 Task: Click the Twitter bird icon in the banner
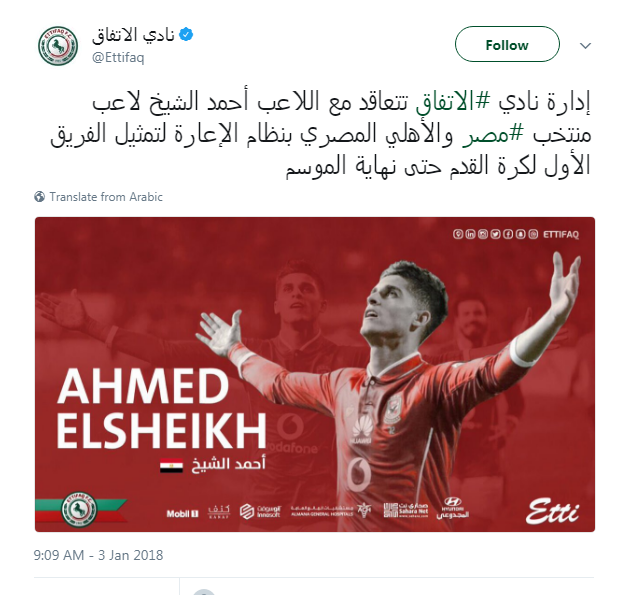tap(495, 234)
